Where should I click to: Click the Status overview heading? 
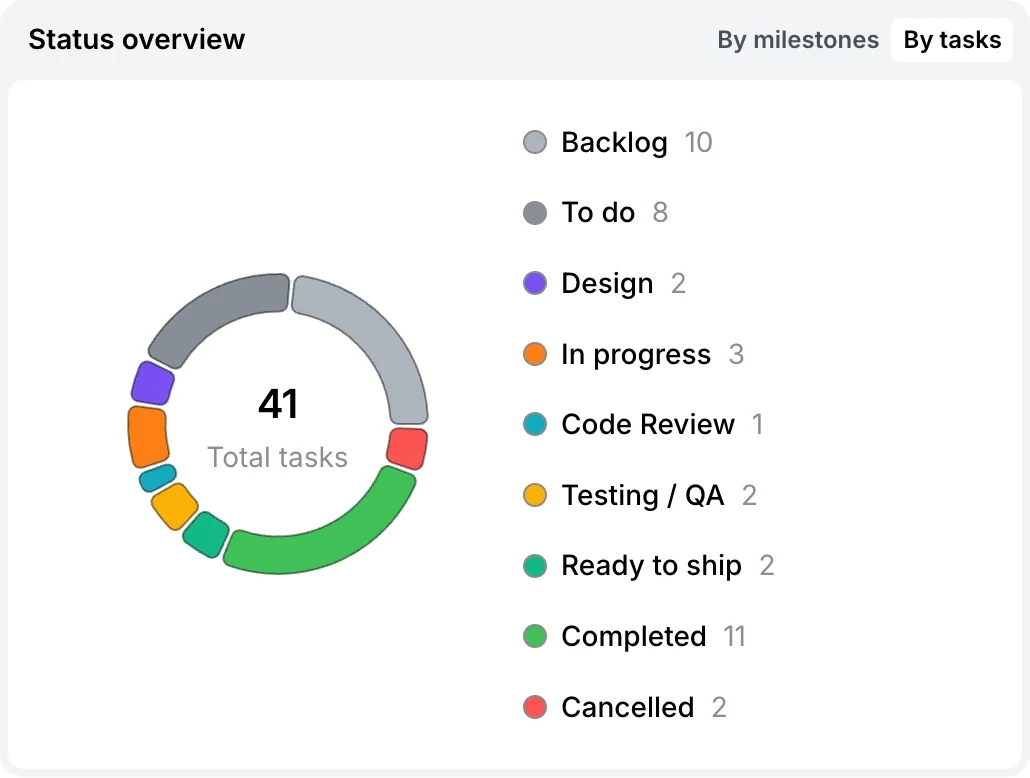[137, 39]
